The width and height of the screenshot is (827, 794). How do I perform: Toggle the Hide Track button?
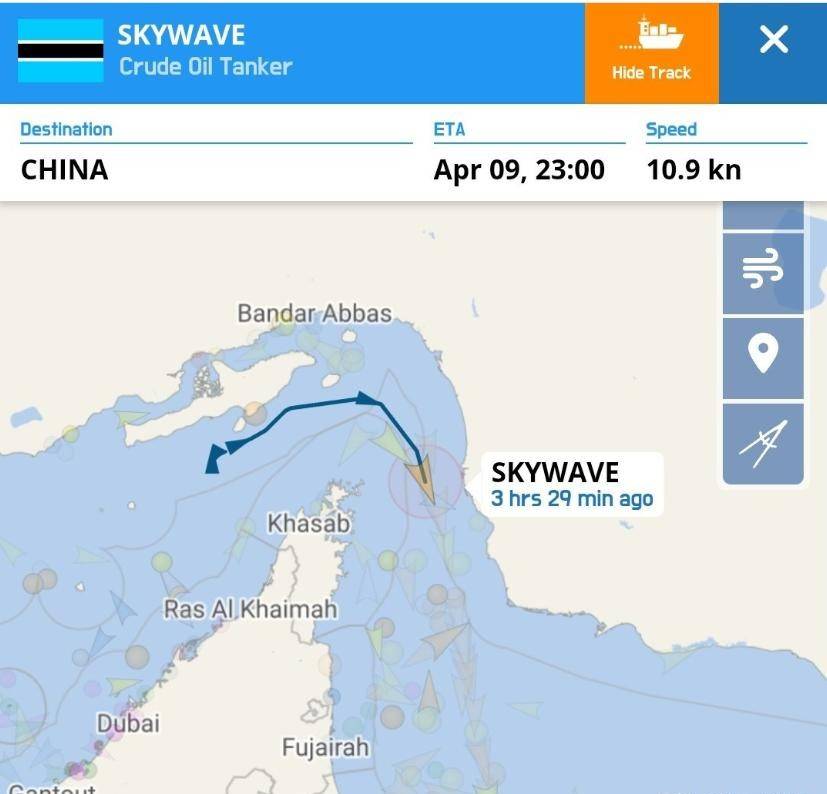(651, 53)
